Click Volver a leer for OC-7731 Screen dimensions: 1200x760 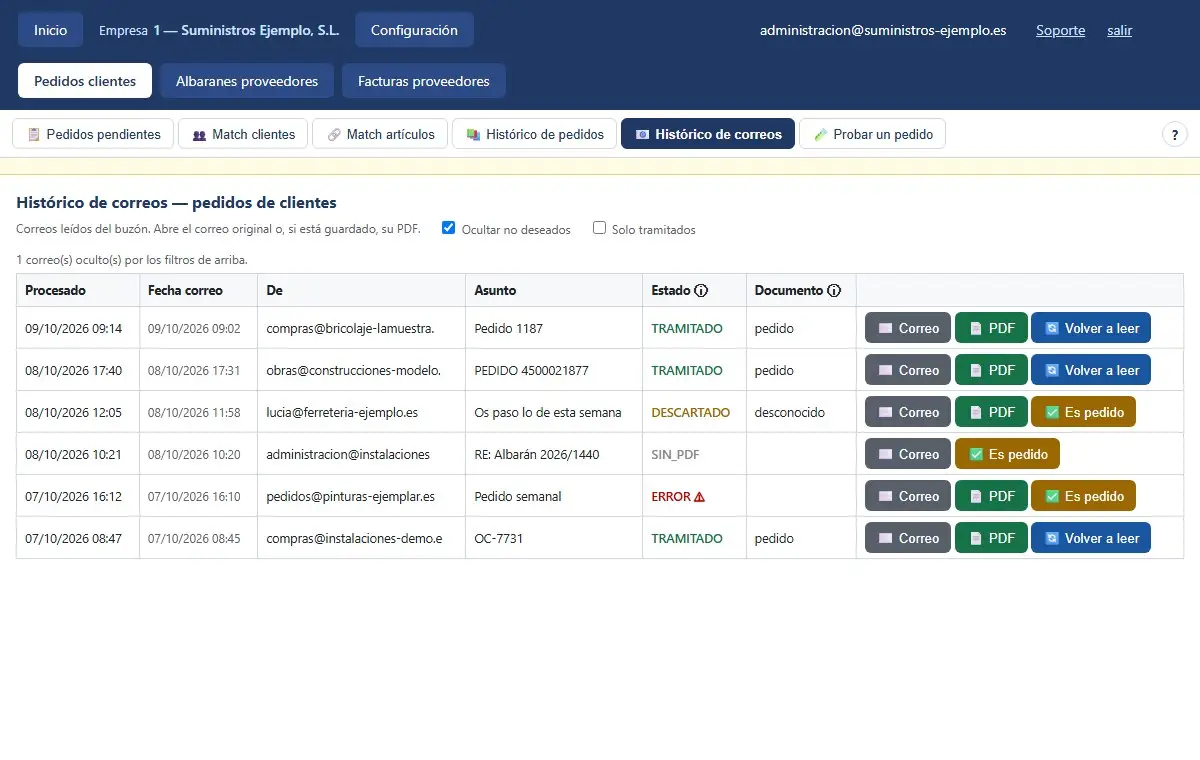[1091, 538]
